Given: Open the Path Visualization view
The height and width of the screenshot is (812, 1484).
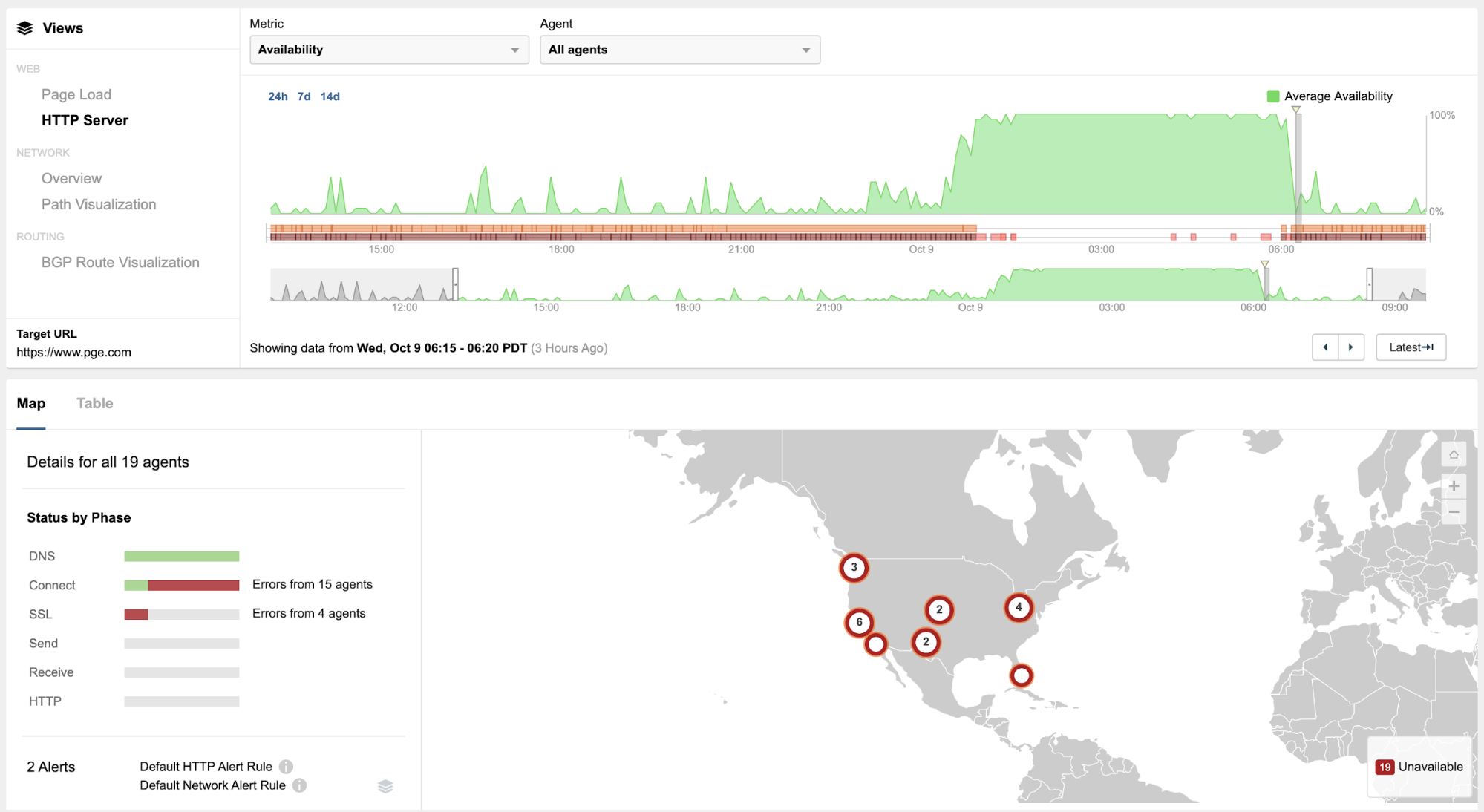Looking at the screenshot, I should (x=99, y=204).
